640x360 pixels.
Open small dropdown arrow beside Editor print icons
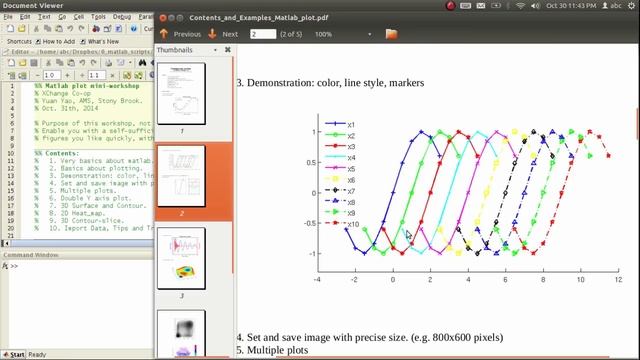click(x=130, y=63)
